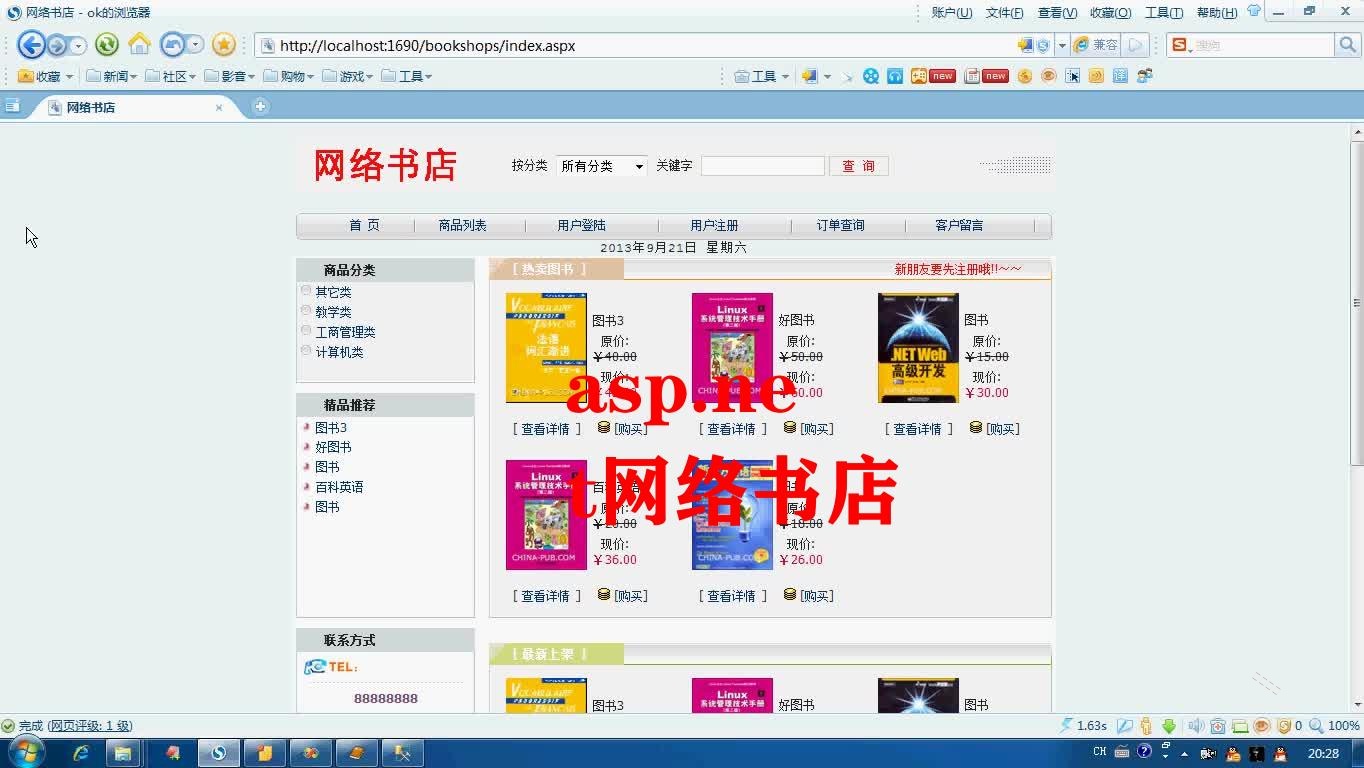Refresh the page using the reload icon
This screenshot has height=768, width=1364.
point(106,45)
